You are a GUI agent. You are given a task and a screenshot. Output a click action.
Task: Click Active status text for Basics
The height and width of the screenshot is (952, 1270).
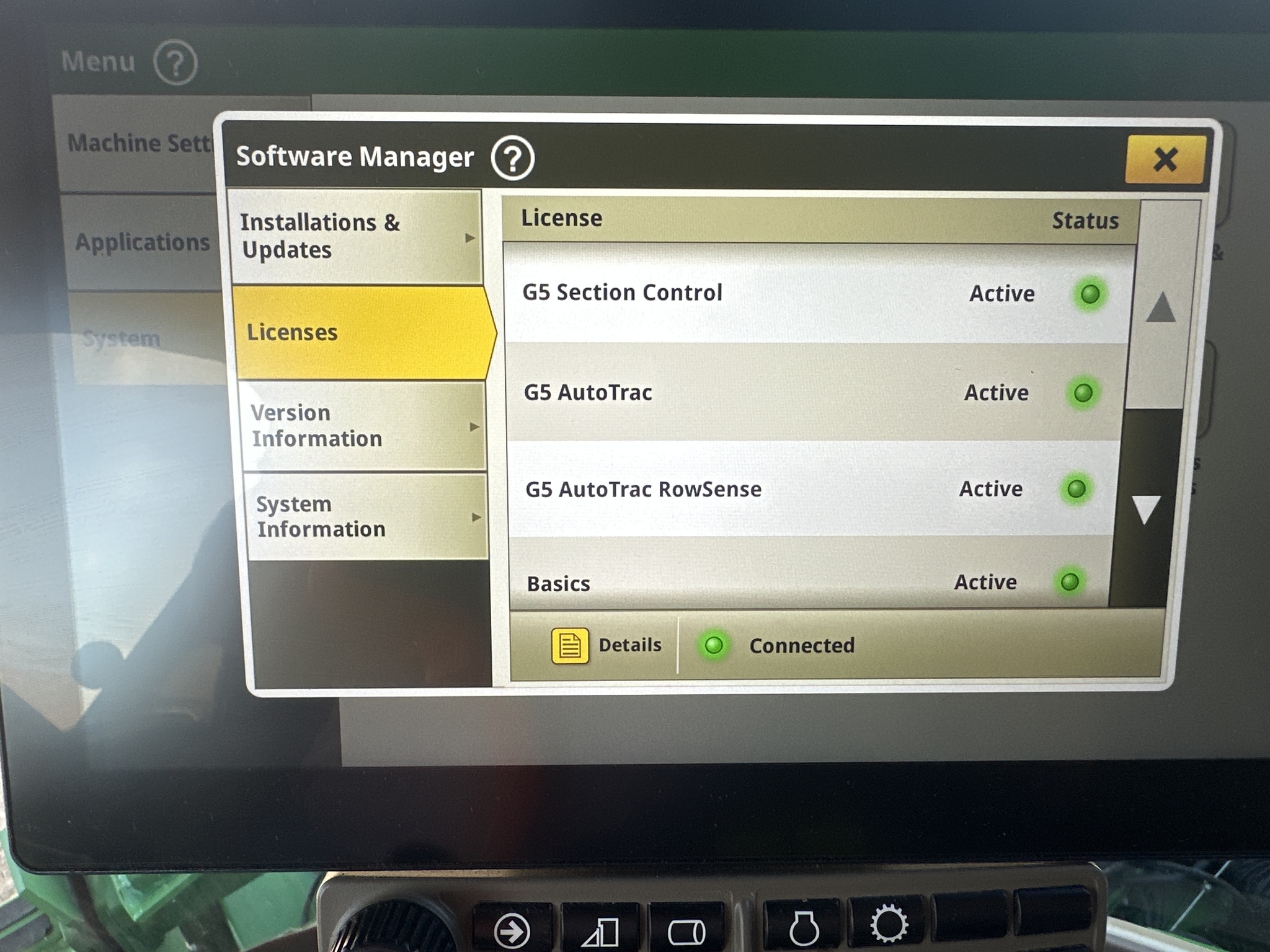tap(985, 582)
